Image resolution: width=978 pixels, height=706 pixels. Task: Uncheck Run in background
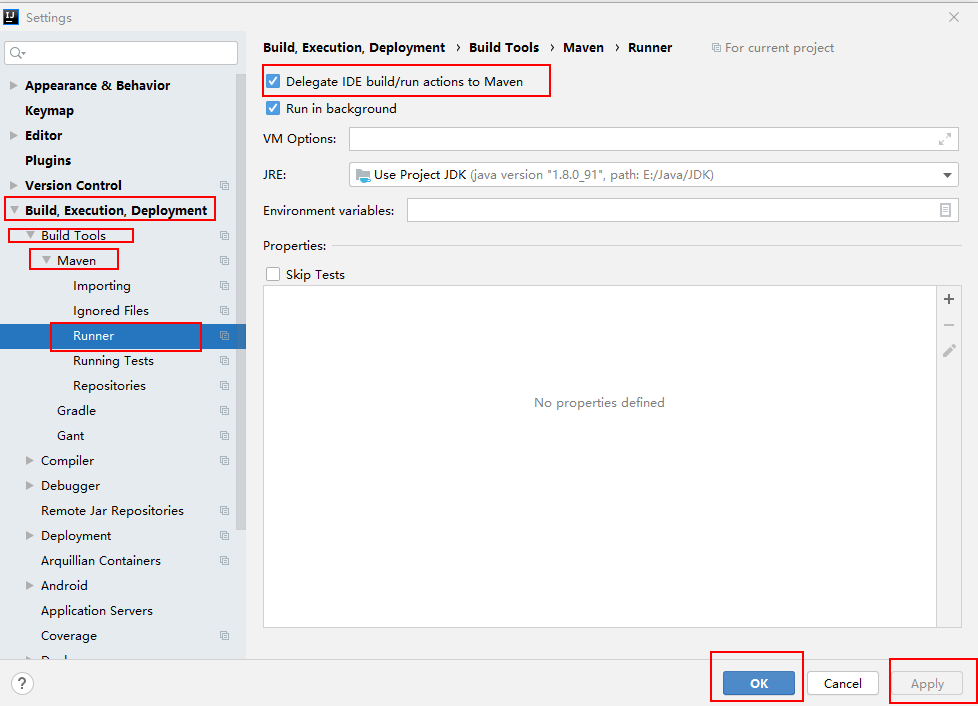pos(273,109)
